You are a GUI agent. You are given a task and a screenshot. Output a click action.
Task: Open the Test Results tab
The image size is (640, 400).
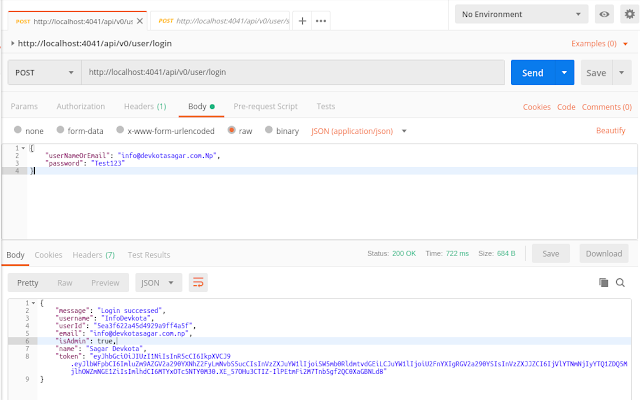coord(149,255)
